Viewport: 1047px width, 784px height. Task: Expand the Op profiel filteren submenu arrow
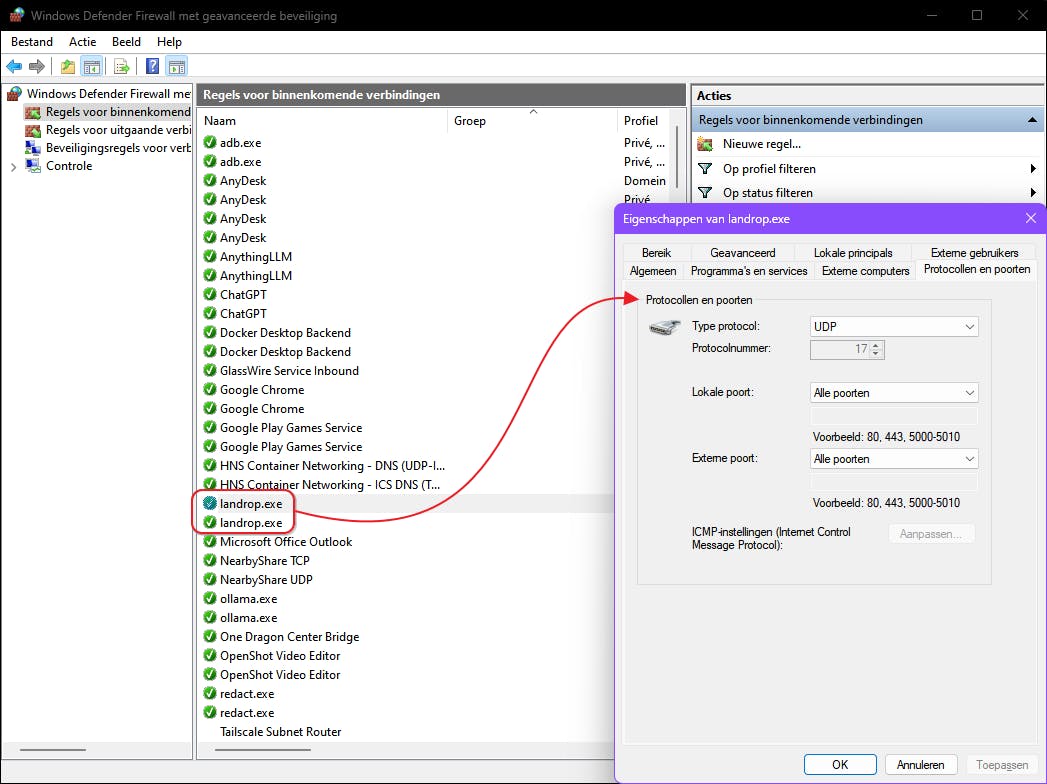(x=1033, y=168)
